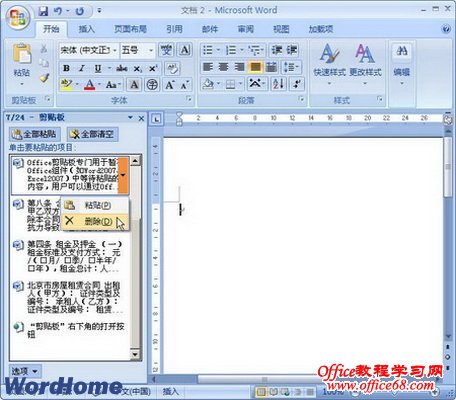Screen dimensions: 456x400
Task: Apply text highlight color
Action: 66,84
